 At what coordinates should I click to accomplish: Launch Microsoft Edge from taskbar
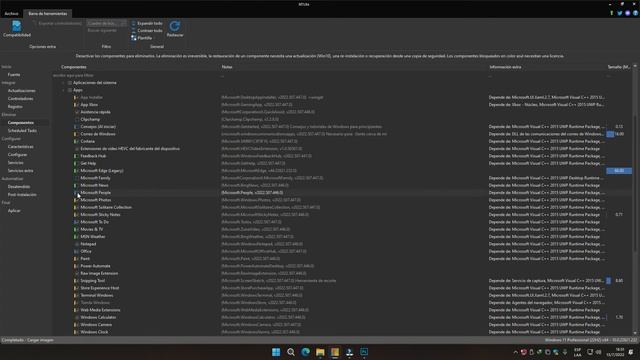tap(305, 352)
